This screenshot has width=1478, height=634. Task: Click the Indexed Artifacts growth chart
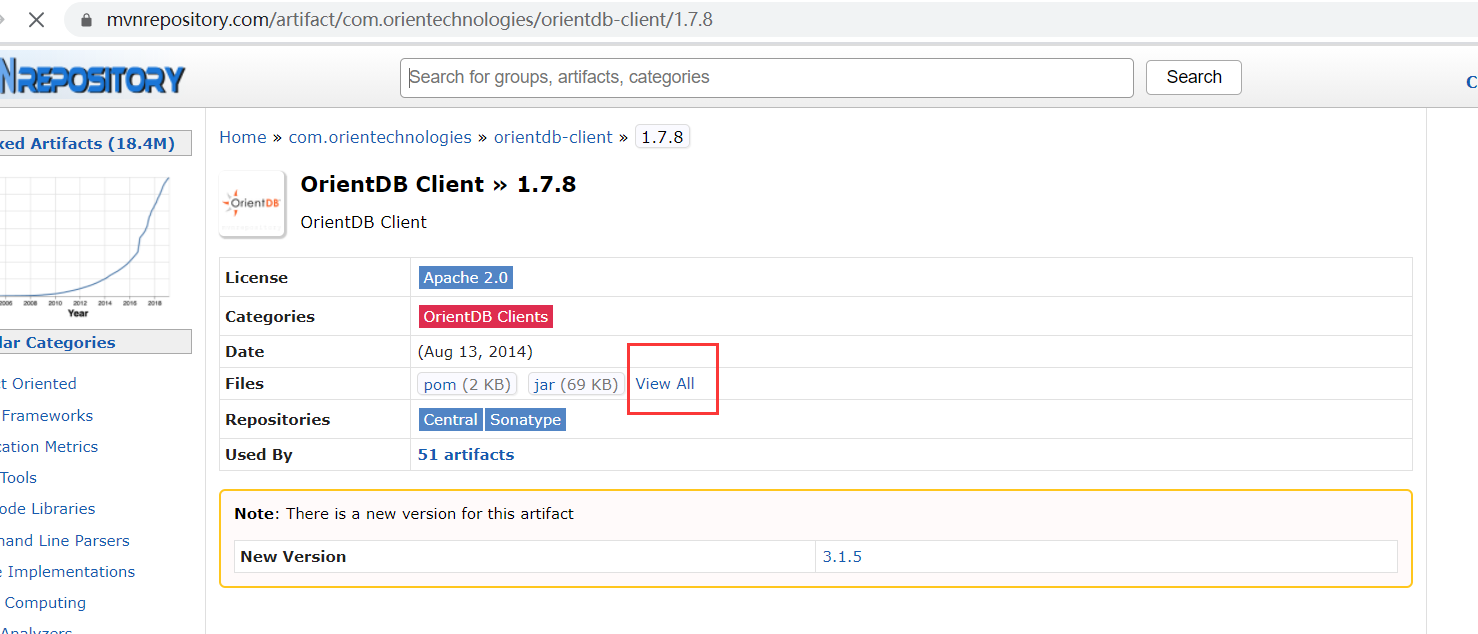85,246
